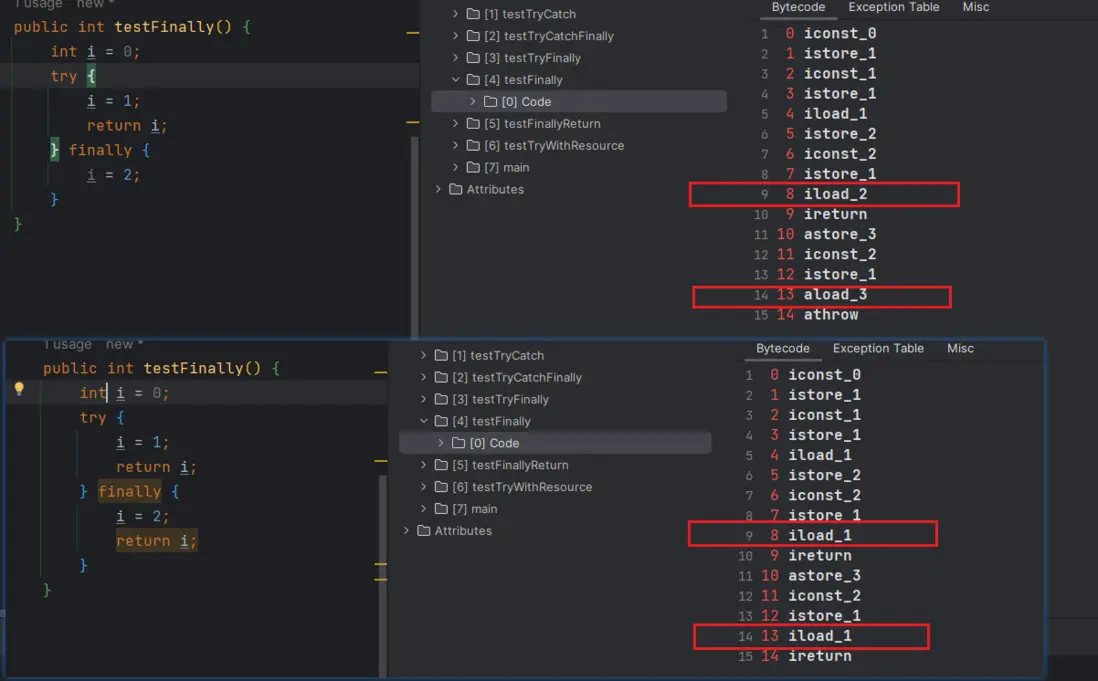Click folder icon of [0] Code in lower tree
This screenshot has width=1098, height=681.
459,443
